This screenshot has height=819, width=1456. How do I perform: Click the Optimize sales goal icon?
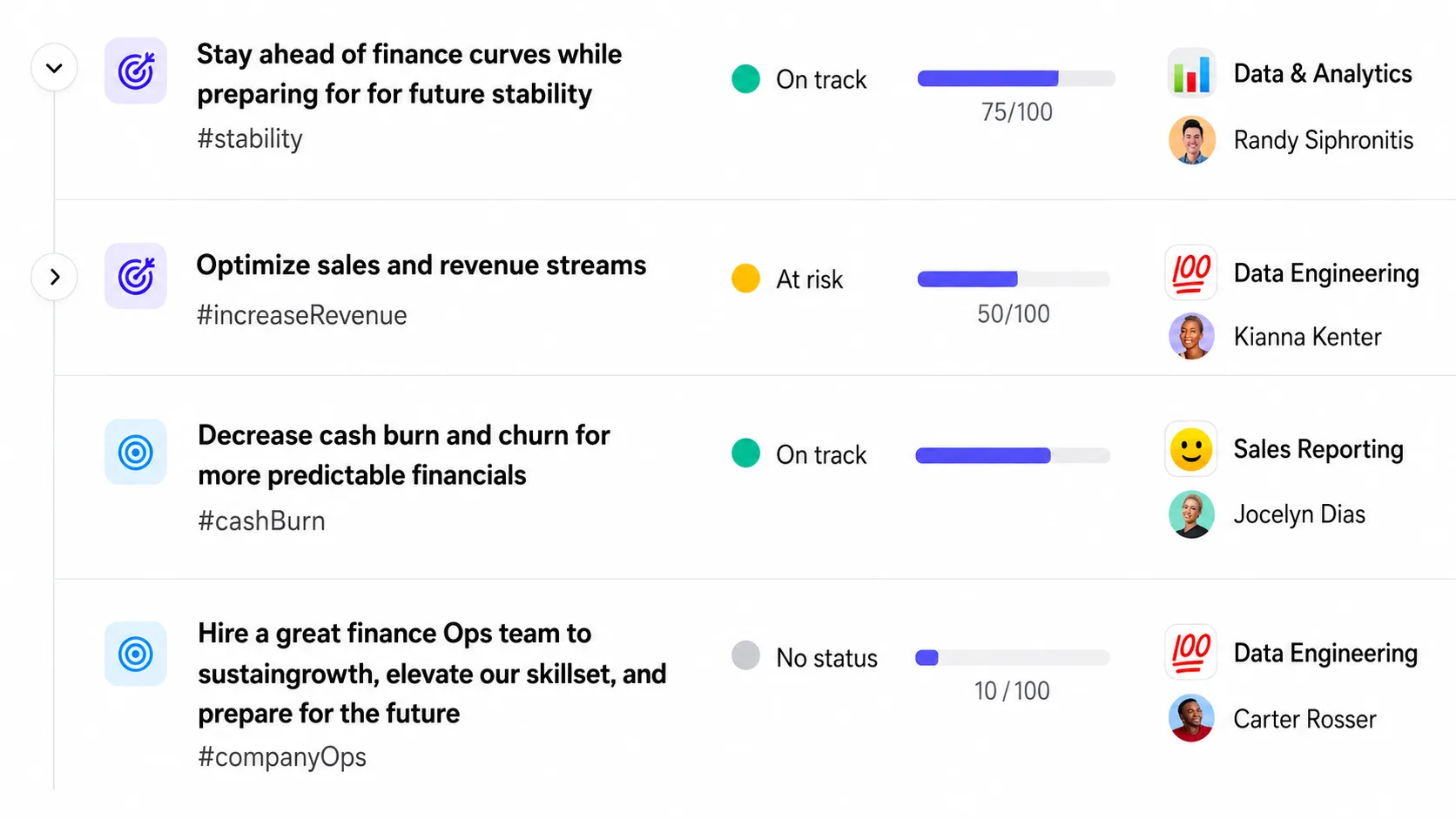tap(136, 276)
